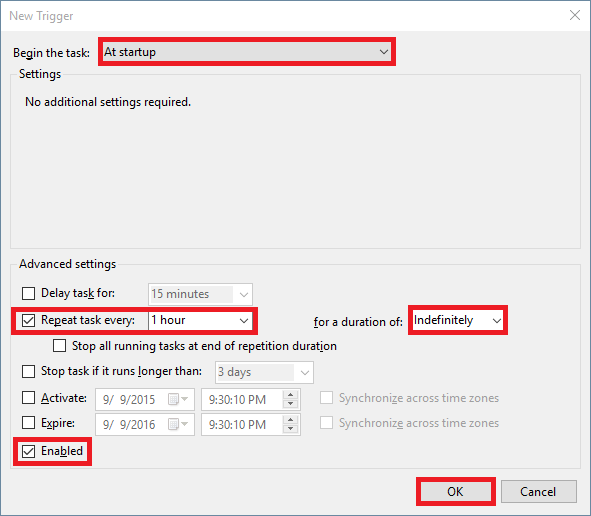The width and height of the screenshot is (591, 516).
Task: Tick the Activate checkbox
Action: (29, 398)
